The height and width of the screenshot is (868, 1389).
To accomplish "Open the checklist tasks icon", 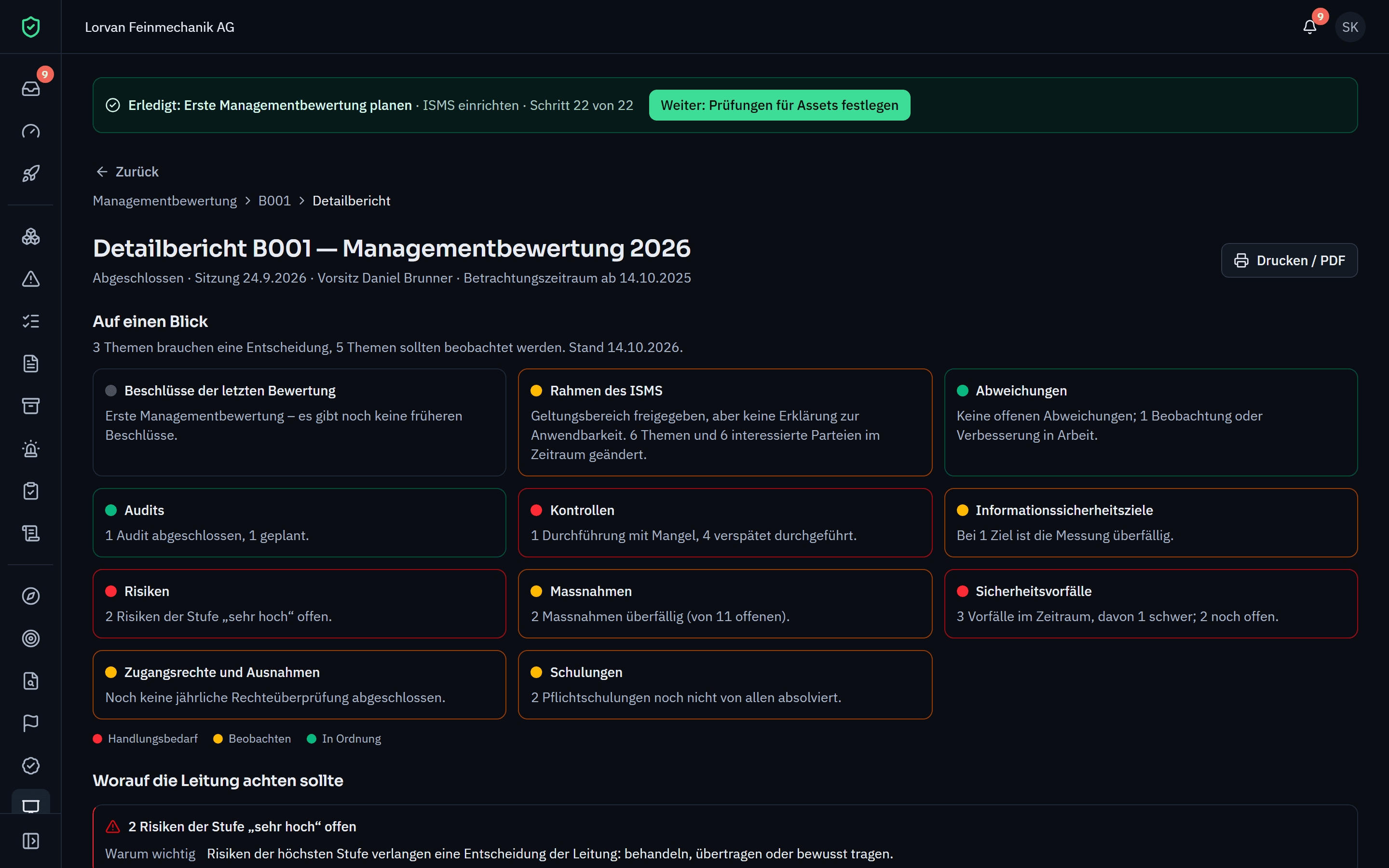I will click(x=30, y=321).
